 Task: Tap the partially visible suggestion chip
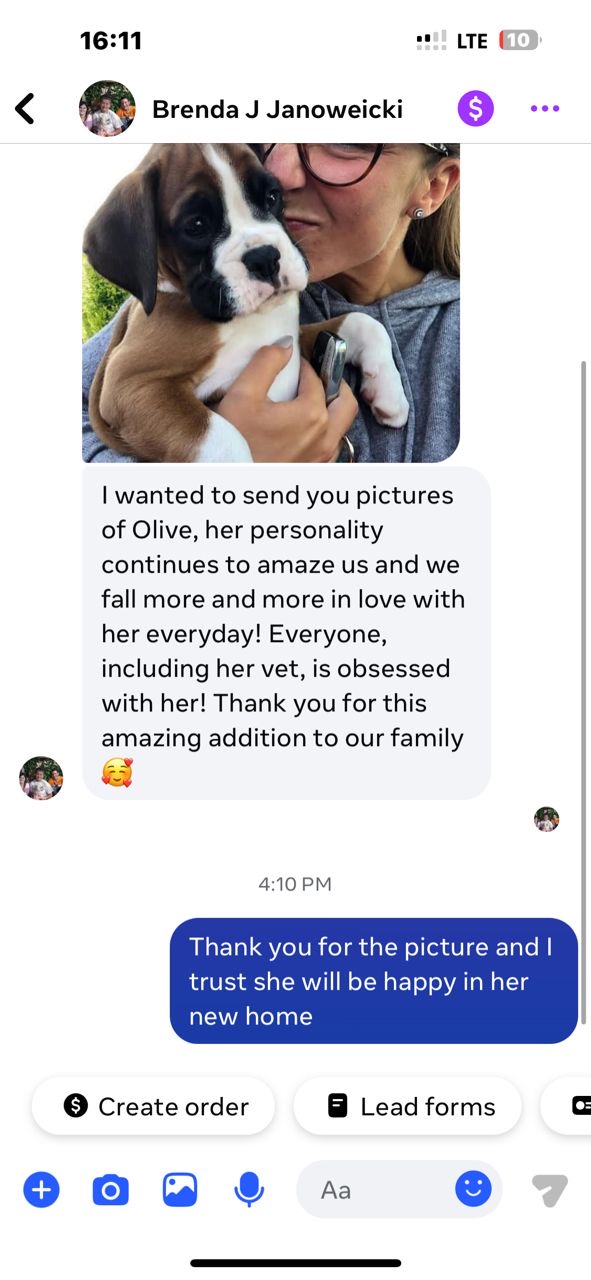tap(567, 1106)
